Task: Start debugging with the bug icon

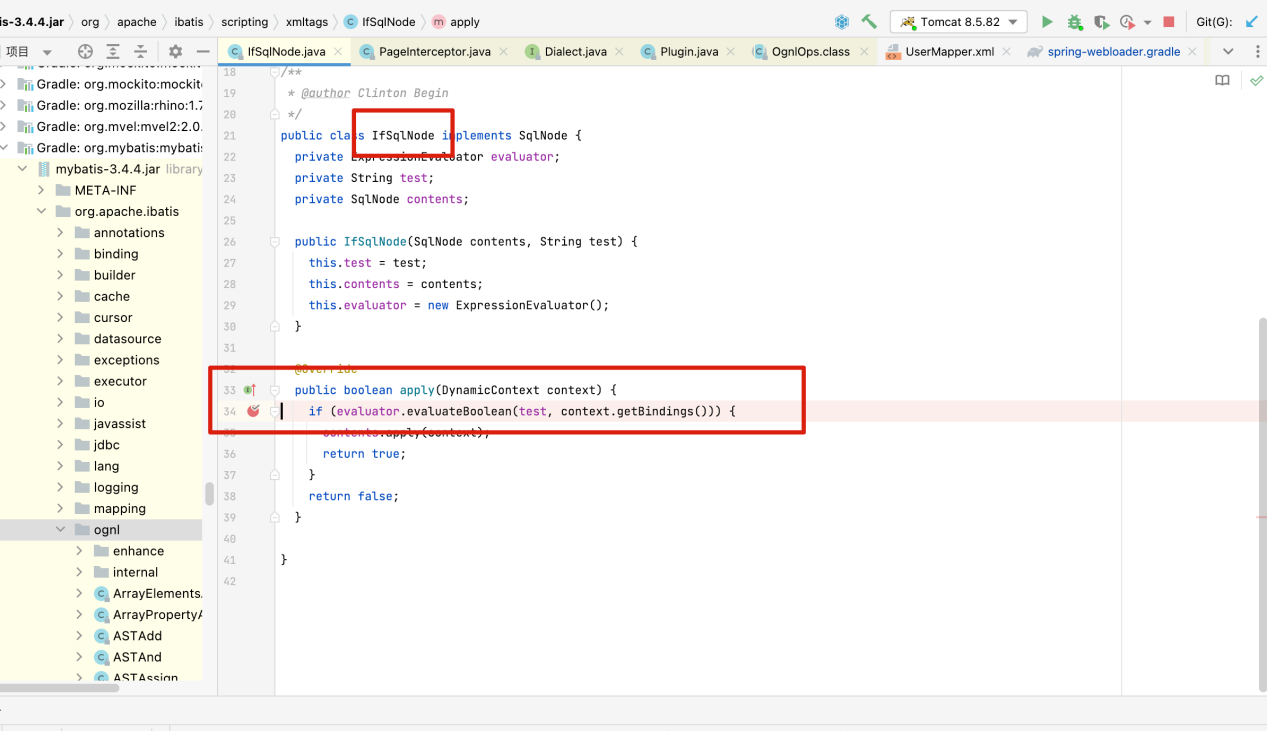Action: (1074, 21)
